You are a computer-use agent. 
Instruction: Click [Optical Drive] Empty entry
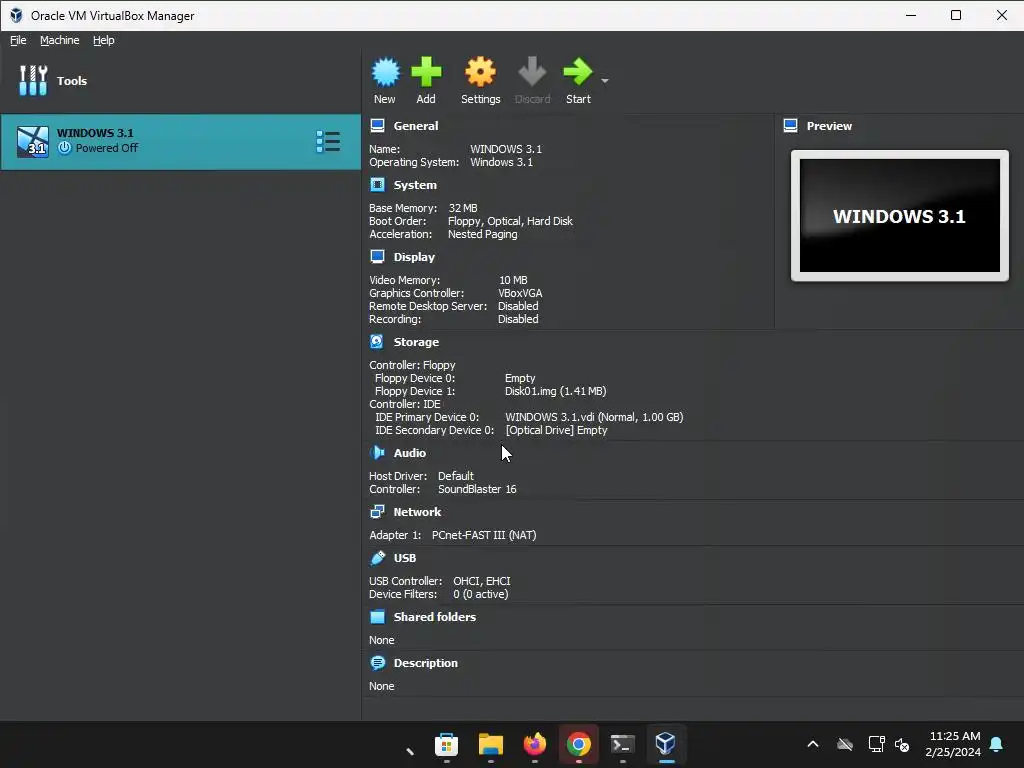[x=556, y=430]
